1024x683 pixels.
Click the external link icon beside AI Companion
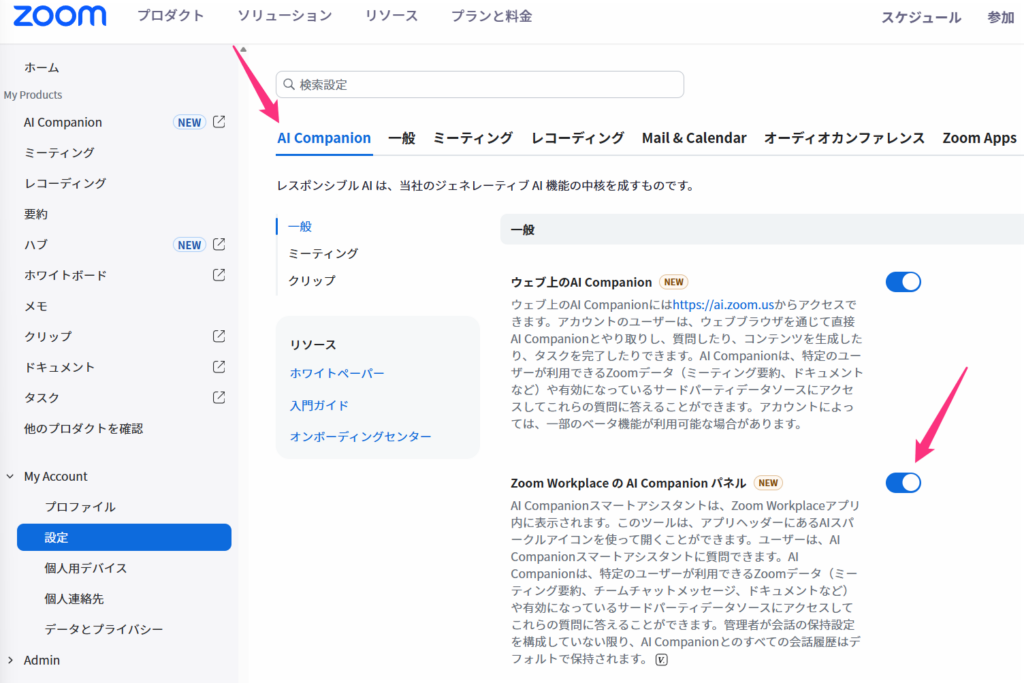[x=219, y=122]
